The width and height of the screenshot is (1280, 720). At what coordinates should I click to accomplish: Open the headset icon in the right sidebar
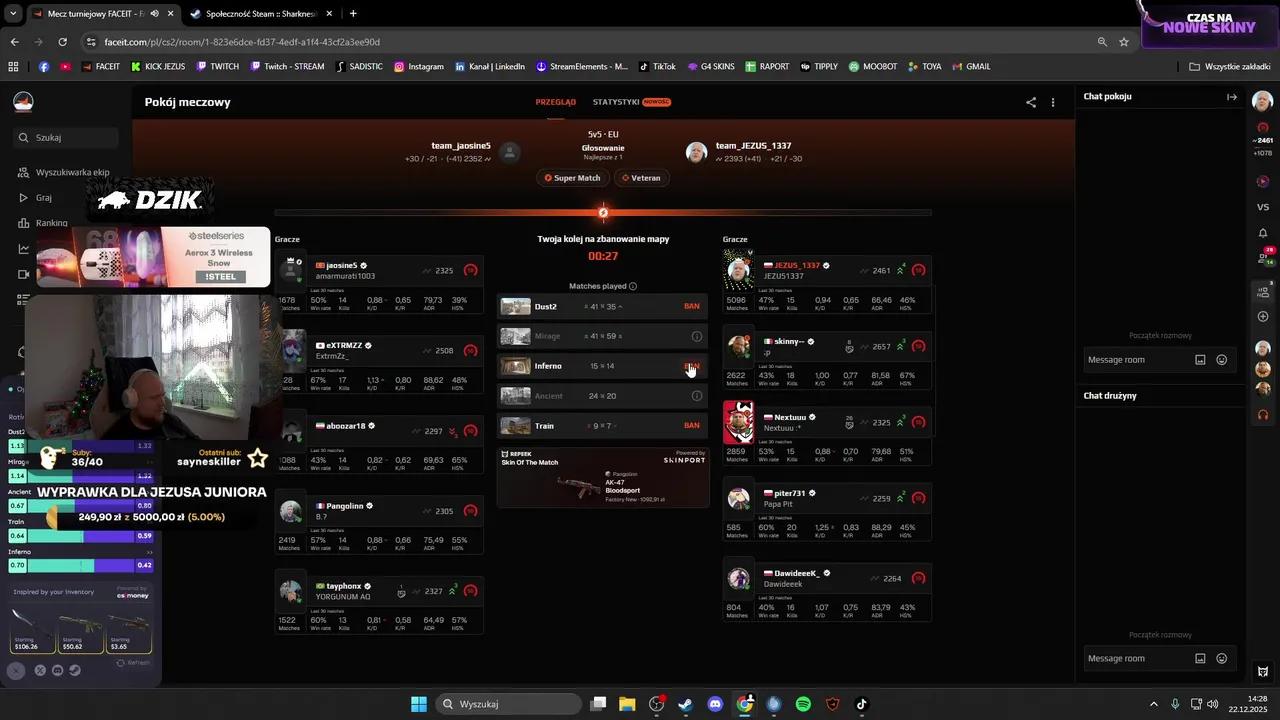[1263, 414]
